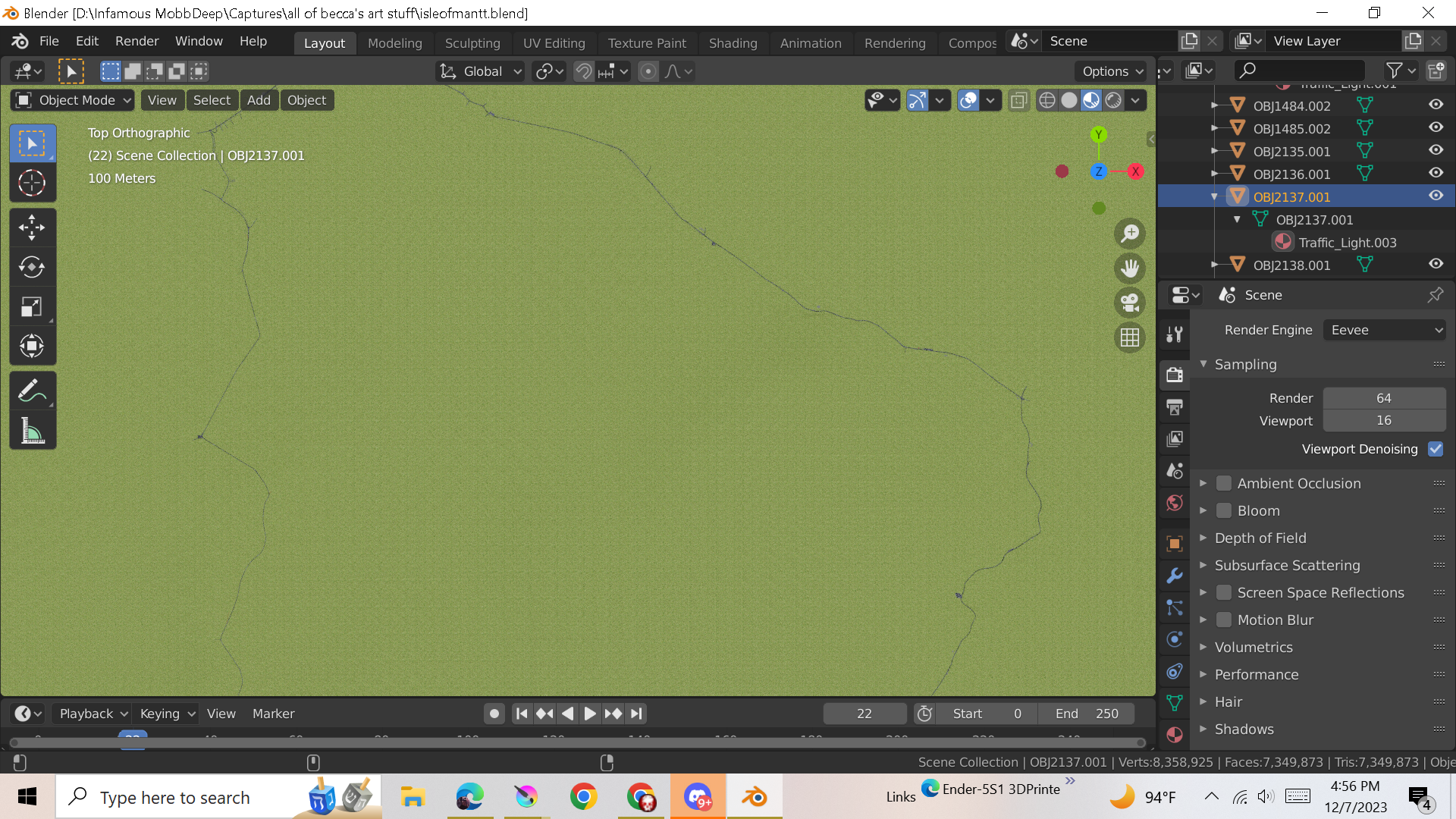
Task: Open the Render Engine dropdown
Action: [x=1385, y=330]
